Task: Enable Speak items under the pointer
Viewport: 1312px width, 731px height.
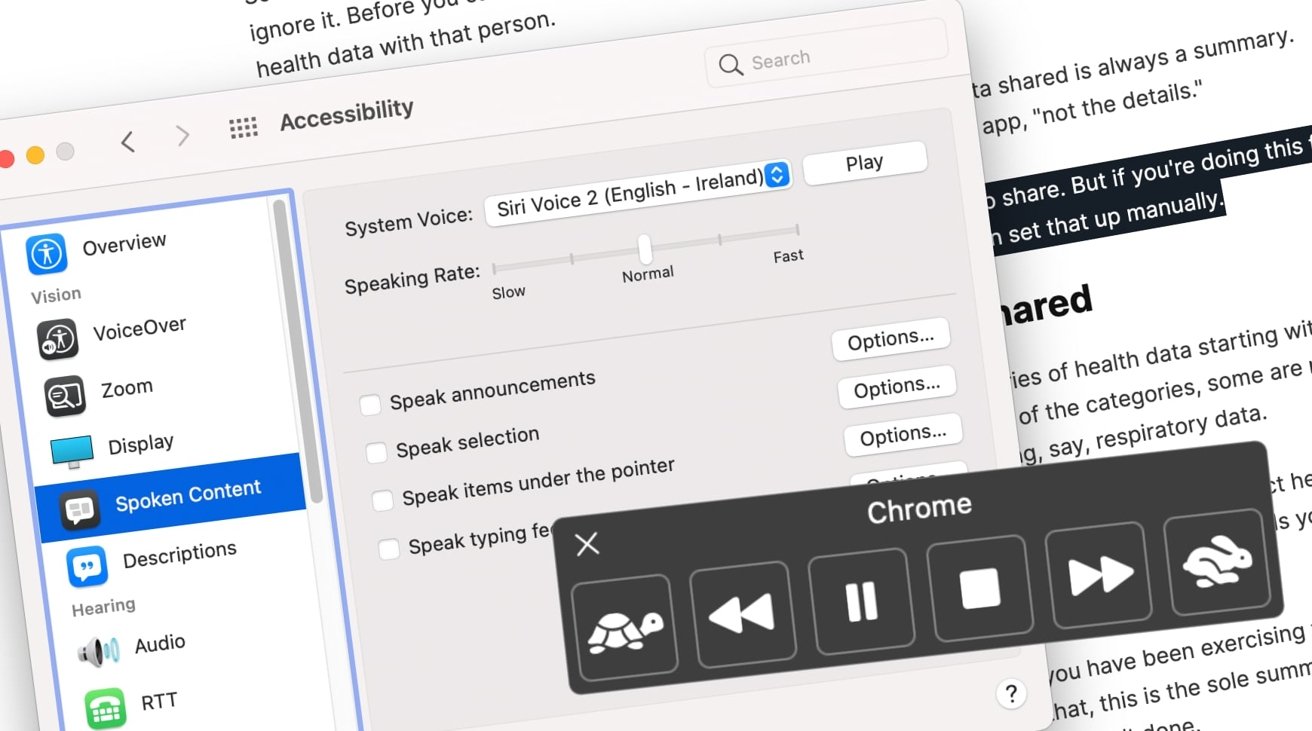Action: tap(383, 498)
